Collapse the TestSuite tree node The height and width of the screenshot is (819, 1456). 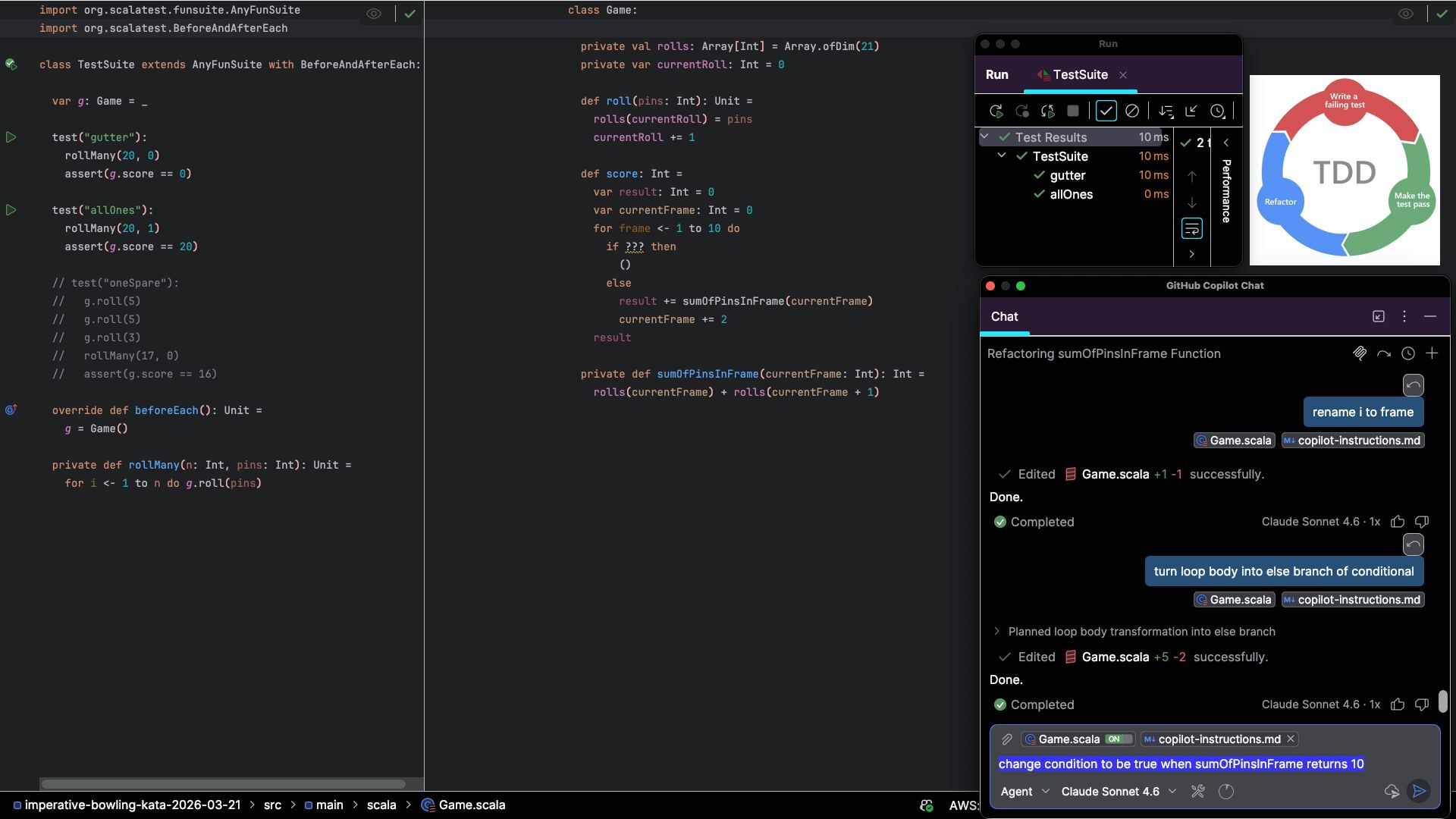(1001, 155)
